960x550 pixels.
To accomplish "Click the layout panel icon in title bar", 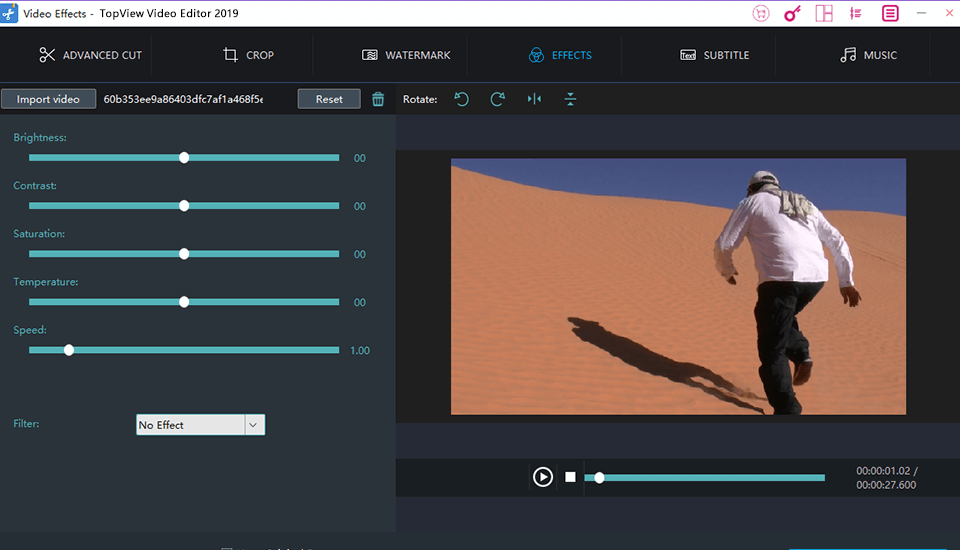I will (824, 13).
